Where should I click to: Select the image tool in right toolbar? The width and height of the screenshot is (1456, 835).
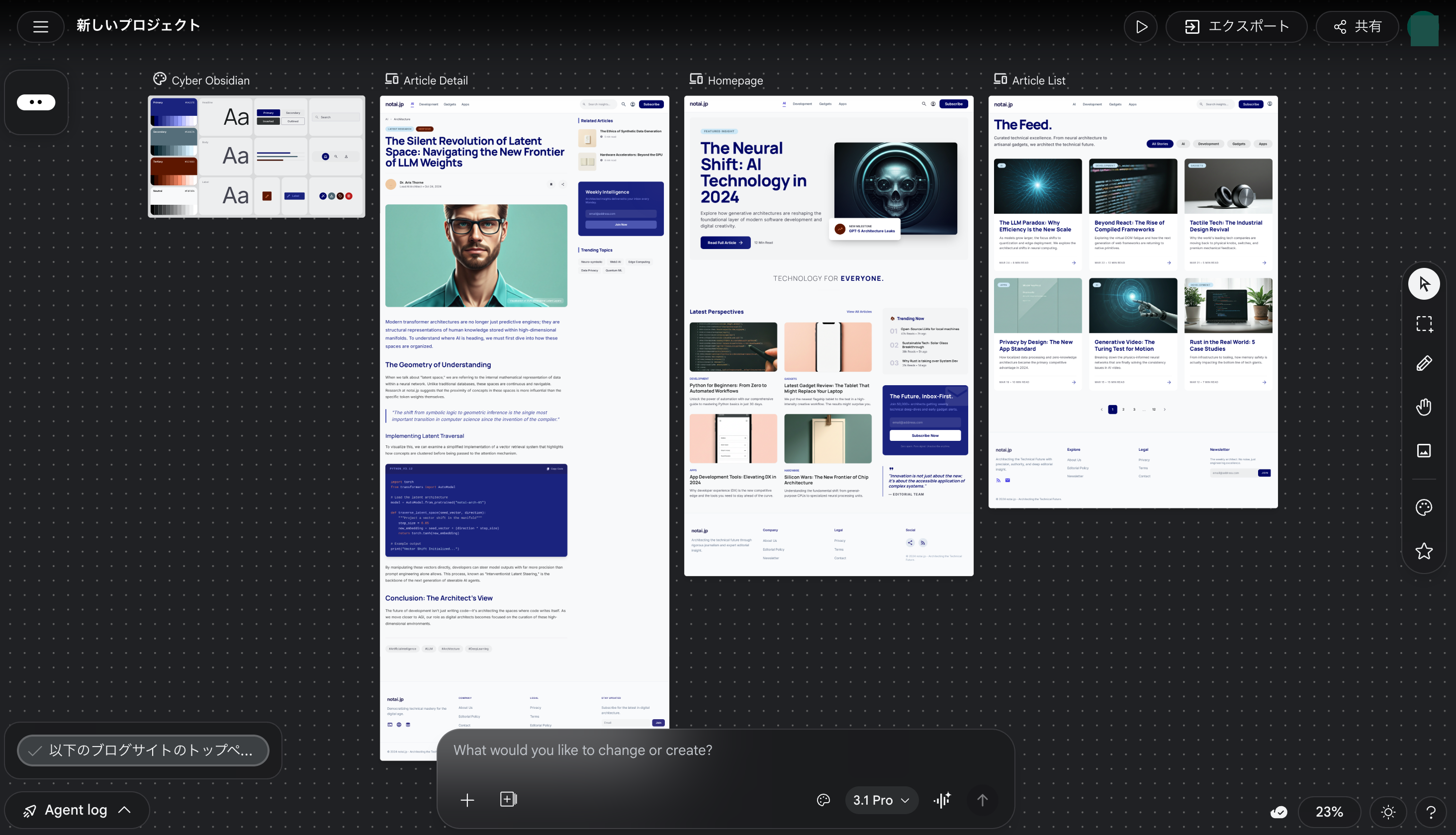coord(1424,451)
